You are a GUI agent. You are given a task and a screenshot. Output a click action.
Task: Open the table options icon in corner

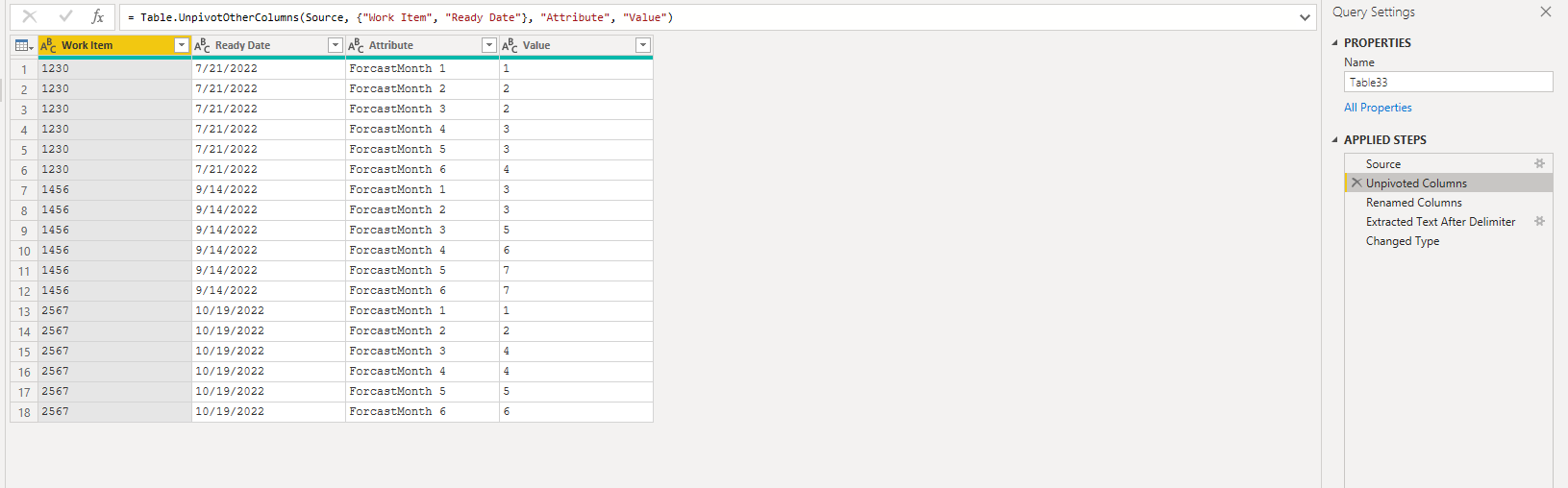pyautogui.click(x=24, y=45)
